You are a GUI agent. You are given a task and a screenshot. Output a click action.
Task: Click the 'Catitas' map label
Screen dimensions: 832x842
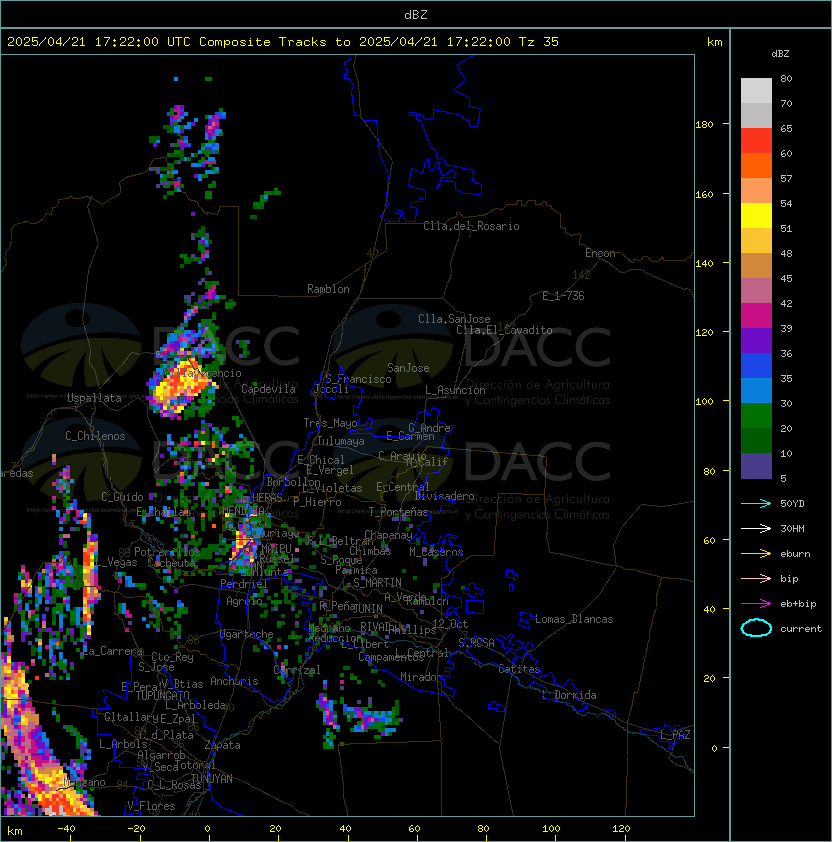(x=519, y=669)
